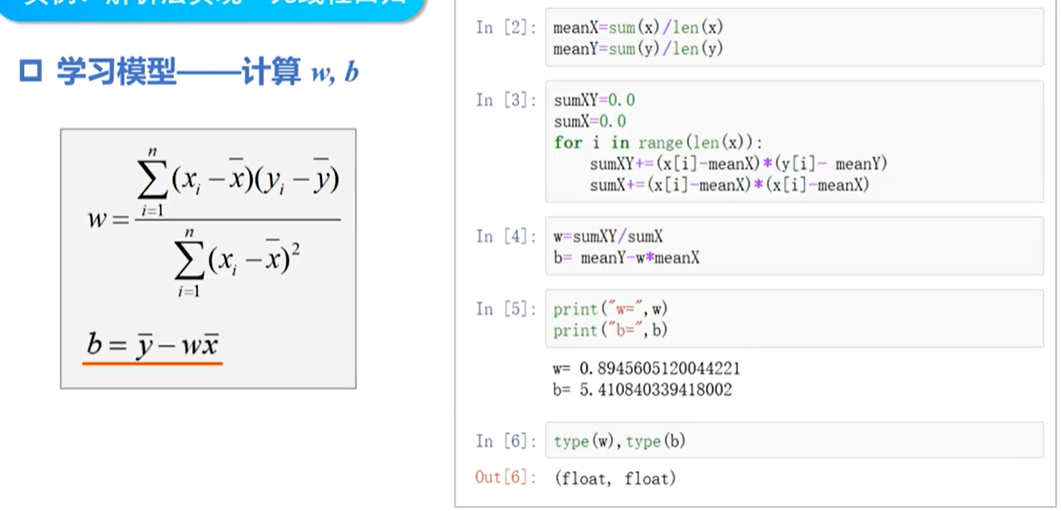This screenshot has height=511, width=1062.
Task: Click the sumX+= accumulation line
Action: pos(729,185)
